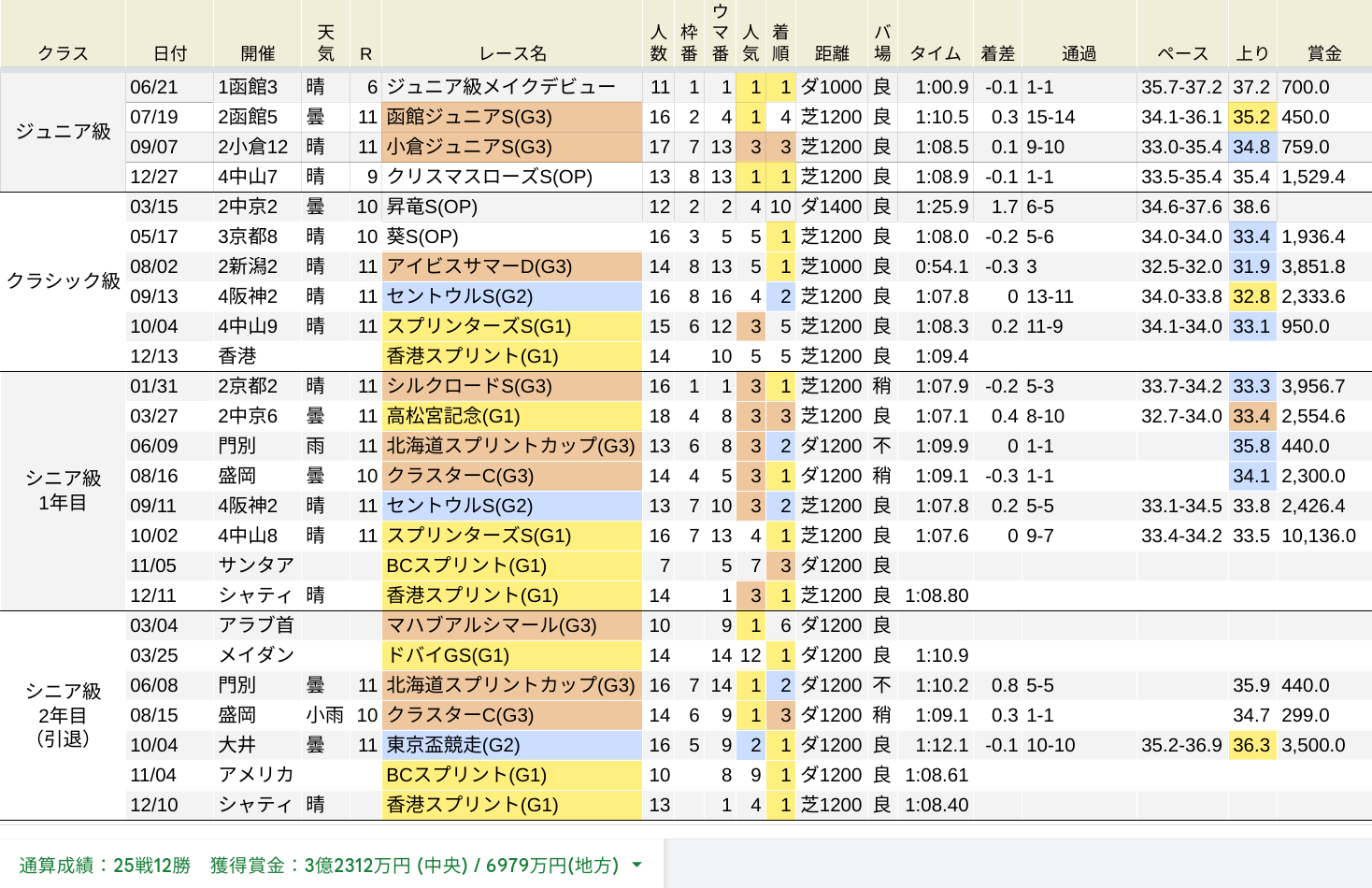Image resolution: width=1372 pixels, height=888 pixels.
Task: Select BCスプリント(G1) on 11/04 row
Action: click(x=512, y=775)
